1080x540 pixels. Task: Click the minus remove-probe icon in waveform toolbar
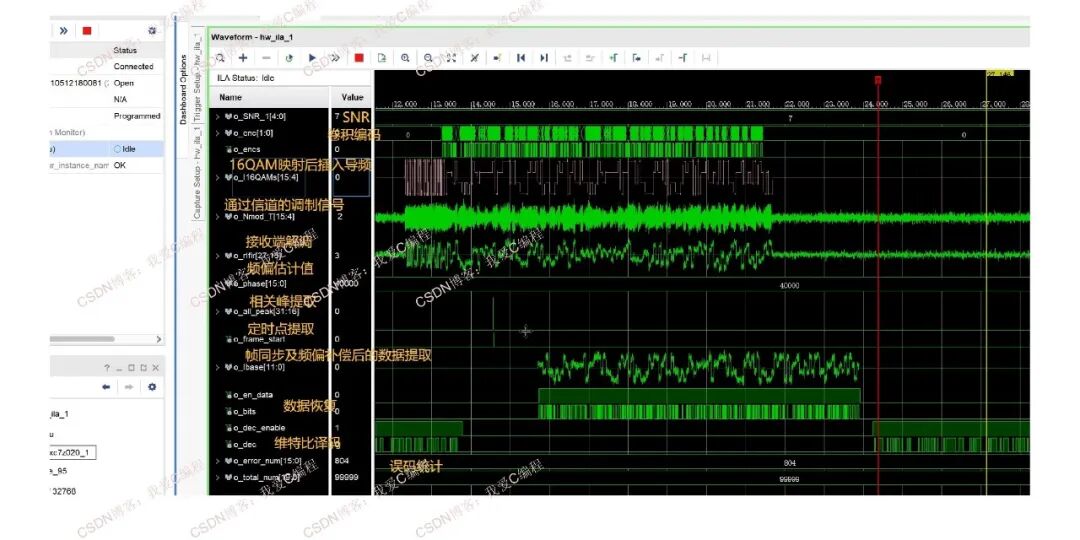[267, 58]
